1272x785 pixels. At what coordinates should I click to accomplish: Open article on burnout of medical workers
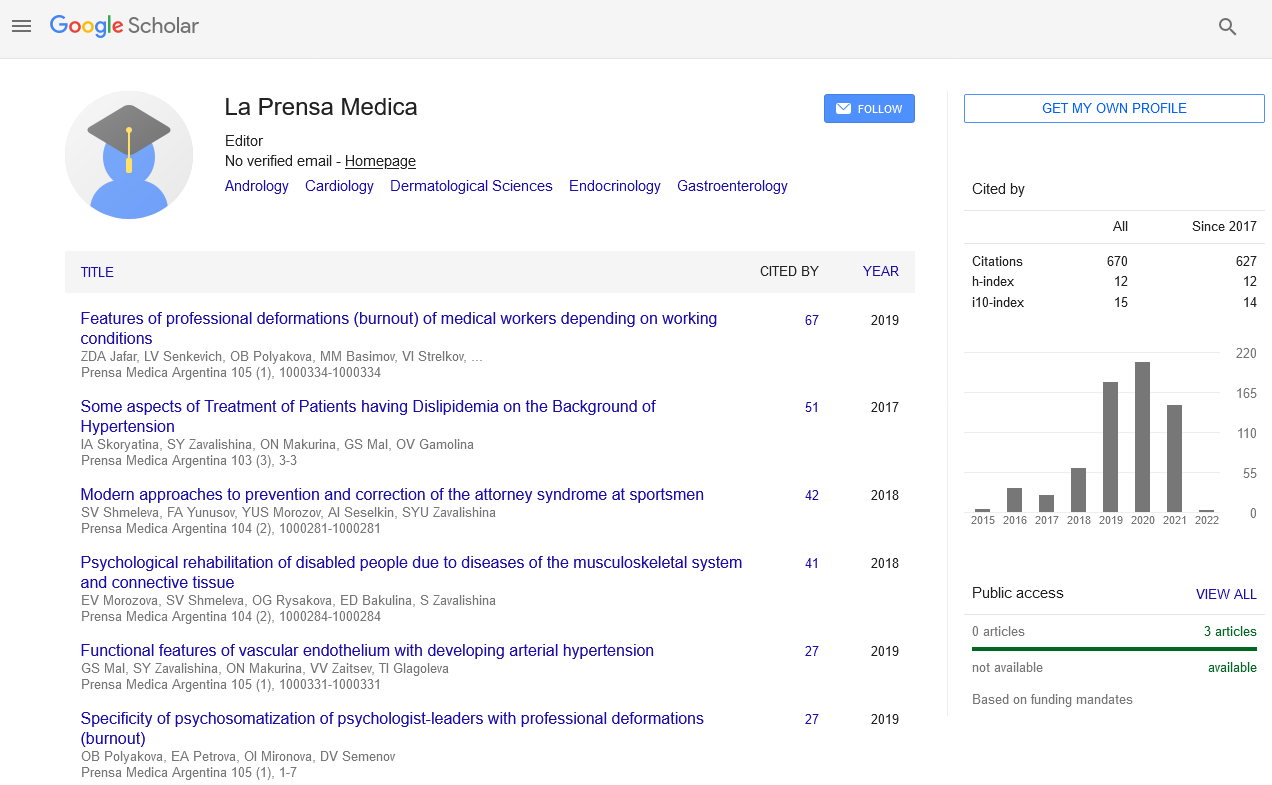point(399,328)
